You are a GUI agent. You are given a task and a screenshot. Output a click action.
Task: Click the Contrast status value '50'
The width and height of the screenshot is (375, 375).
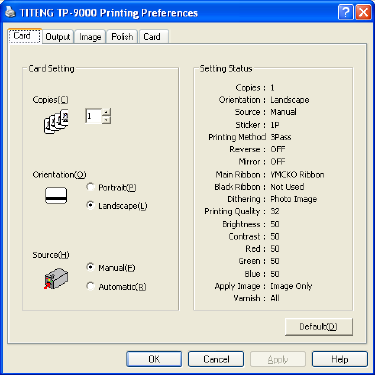click(x=275, y=236)
